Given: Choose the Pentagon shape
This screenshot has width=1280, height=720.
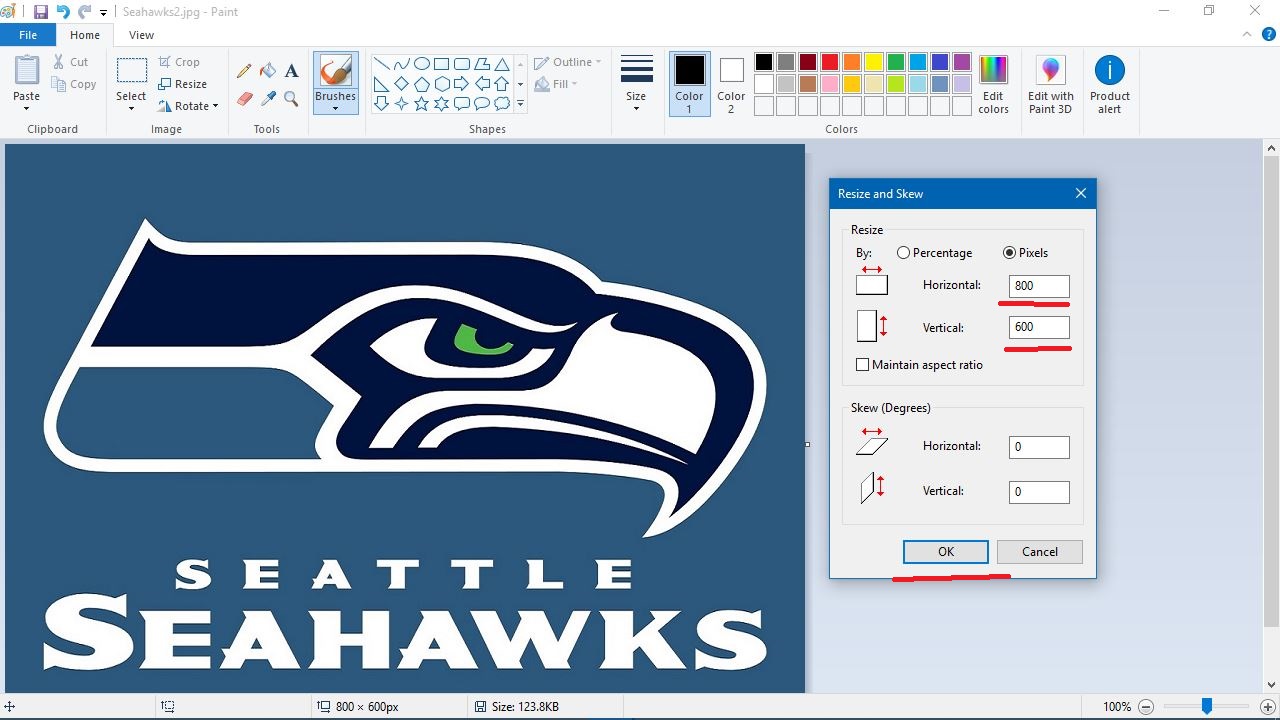Looking at the screenshot, I should (421, 84).
